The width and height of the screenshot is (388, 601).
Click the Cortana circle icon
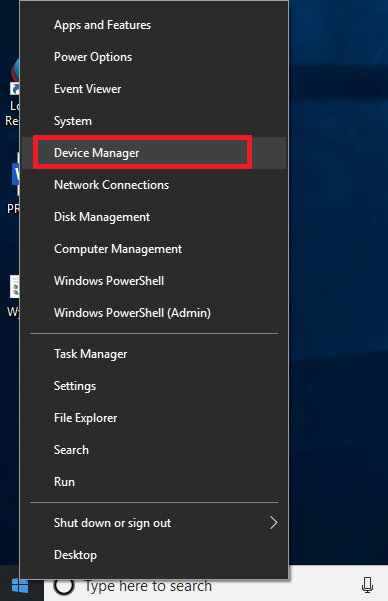point(64,586)
